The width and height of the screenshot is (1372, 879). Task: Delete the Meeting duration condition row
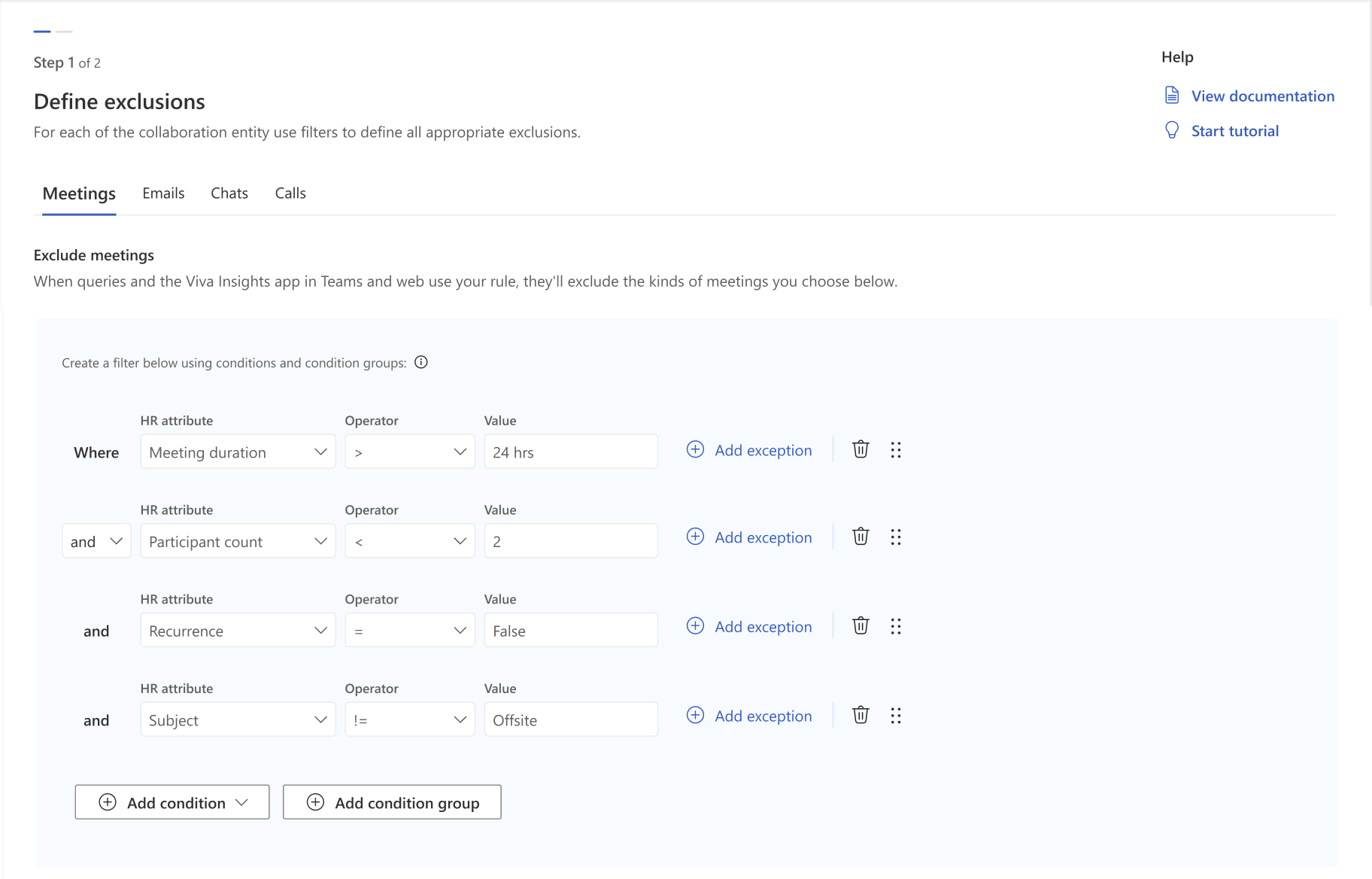861,450
